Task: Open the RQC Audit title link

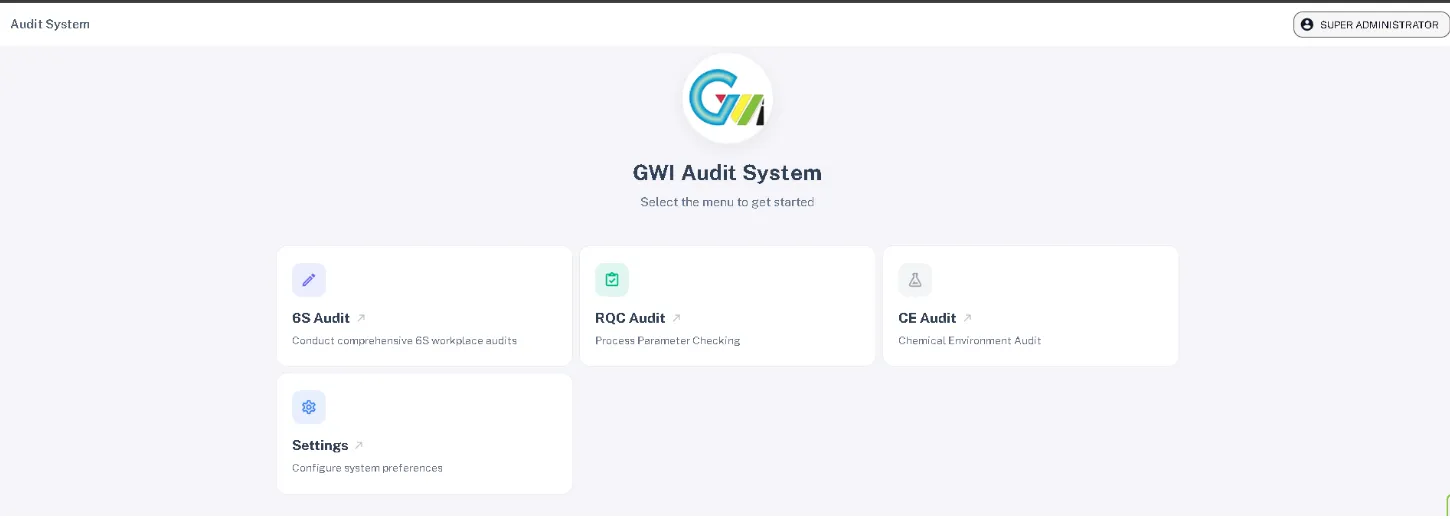Action: [x=630, y=318]
